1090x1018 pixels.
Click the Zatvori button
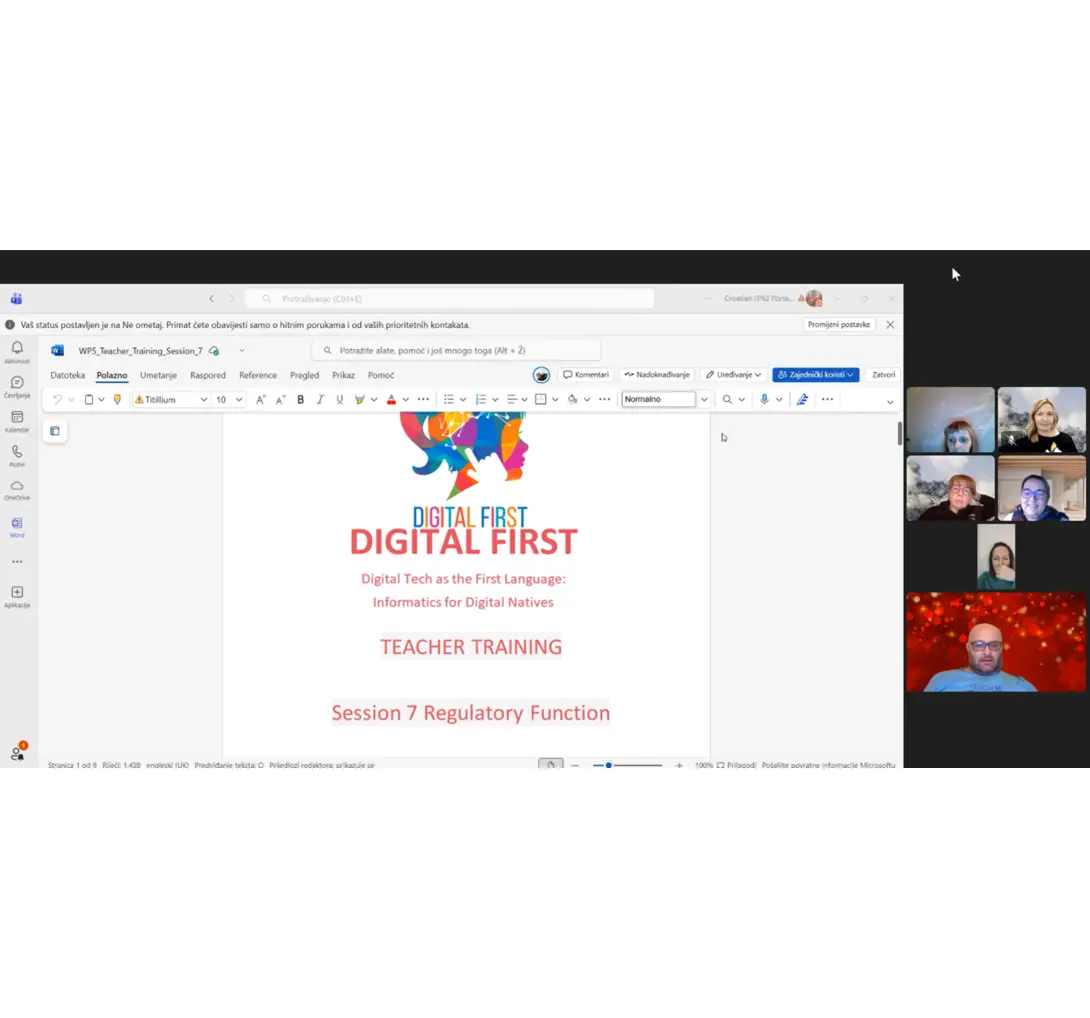(884, 375)
